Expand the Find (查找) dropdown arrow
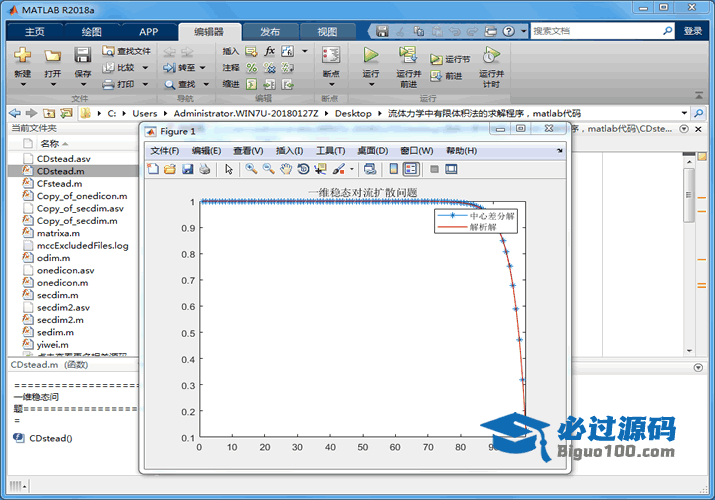This screenshot has width=715, height=500. point(206,84)
